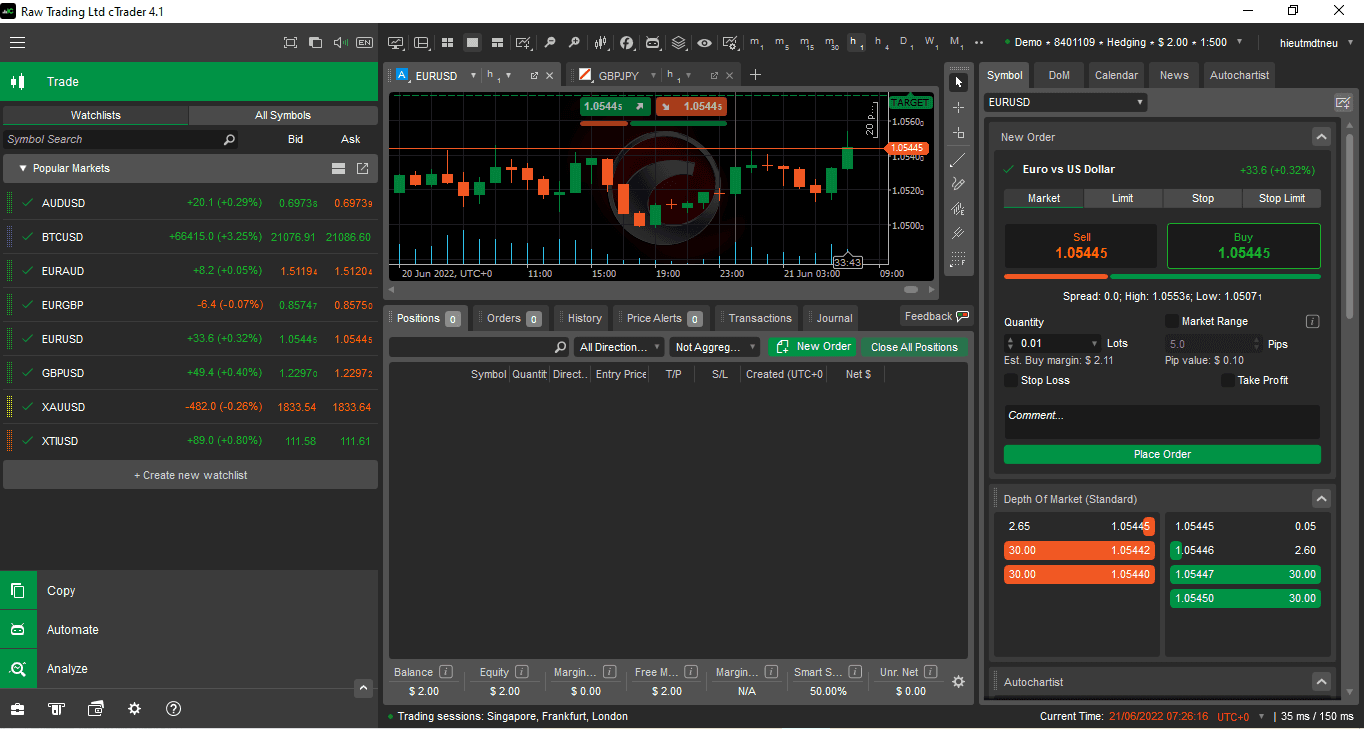Open the cBots robot icon in toolbar
This screenshot has height=729, width=1364.
653,42
